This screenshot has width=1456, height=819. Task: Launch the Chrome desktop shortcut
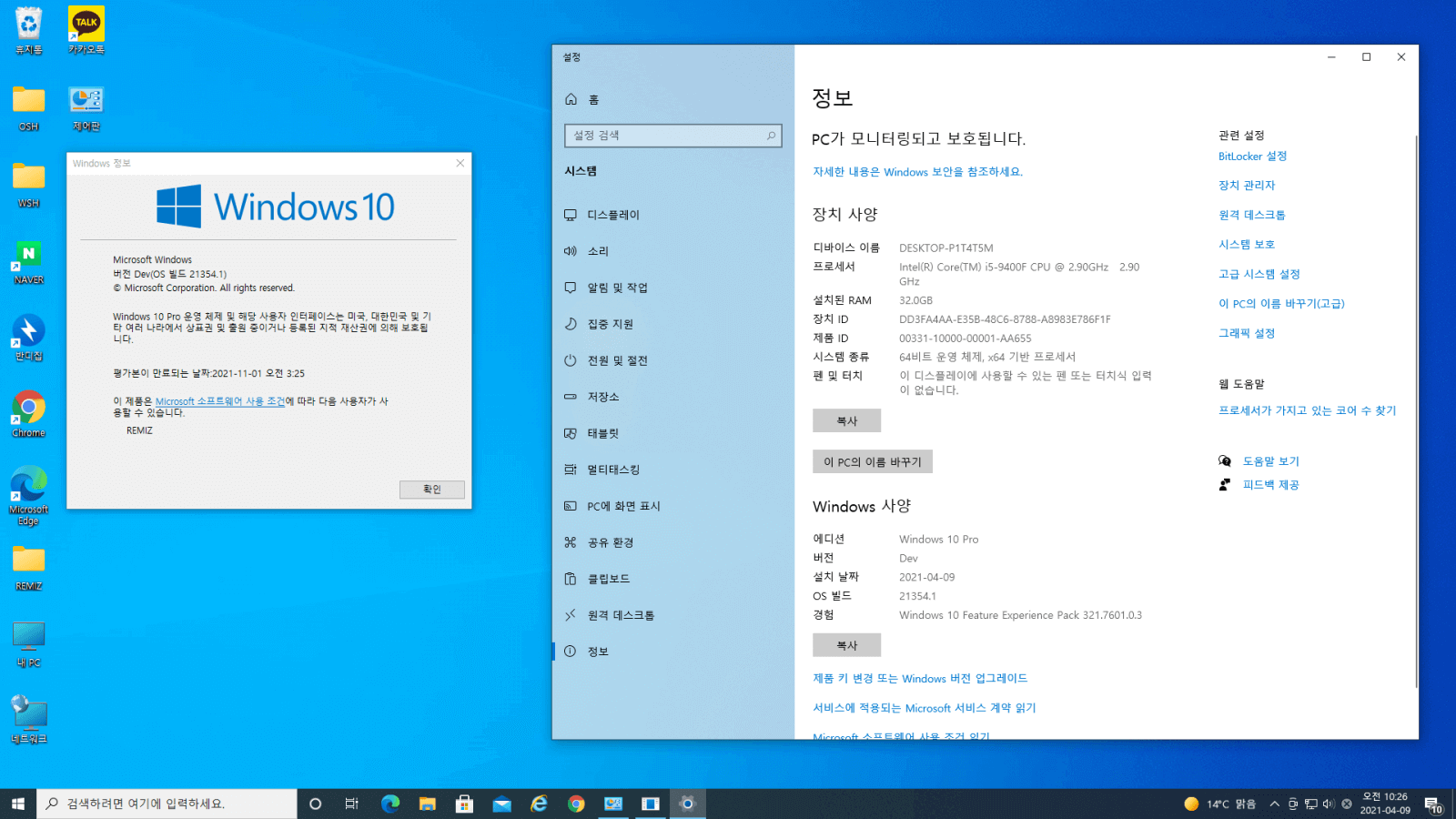pyautogui.click(x=28, y=414)
